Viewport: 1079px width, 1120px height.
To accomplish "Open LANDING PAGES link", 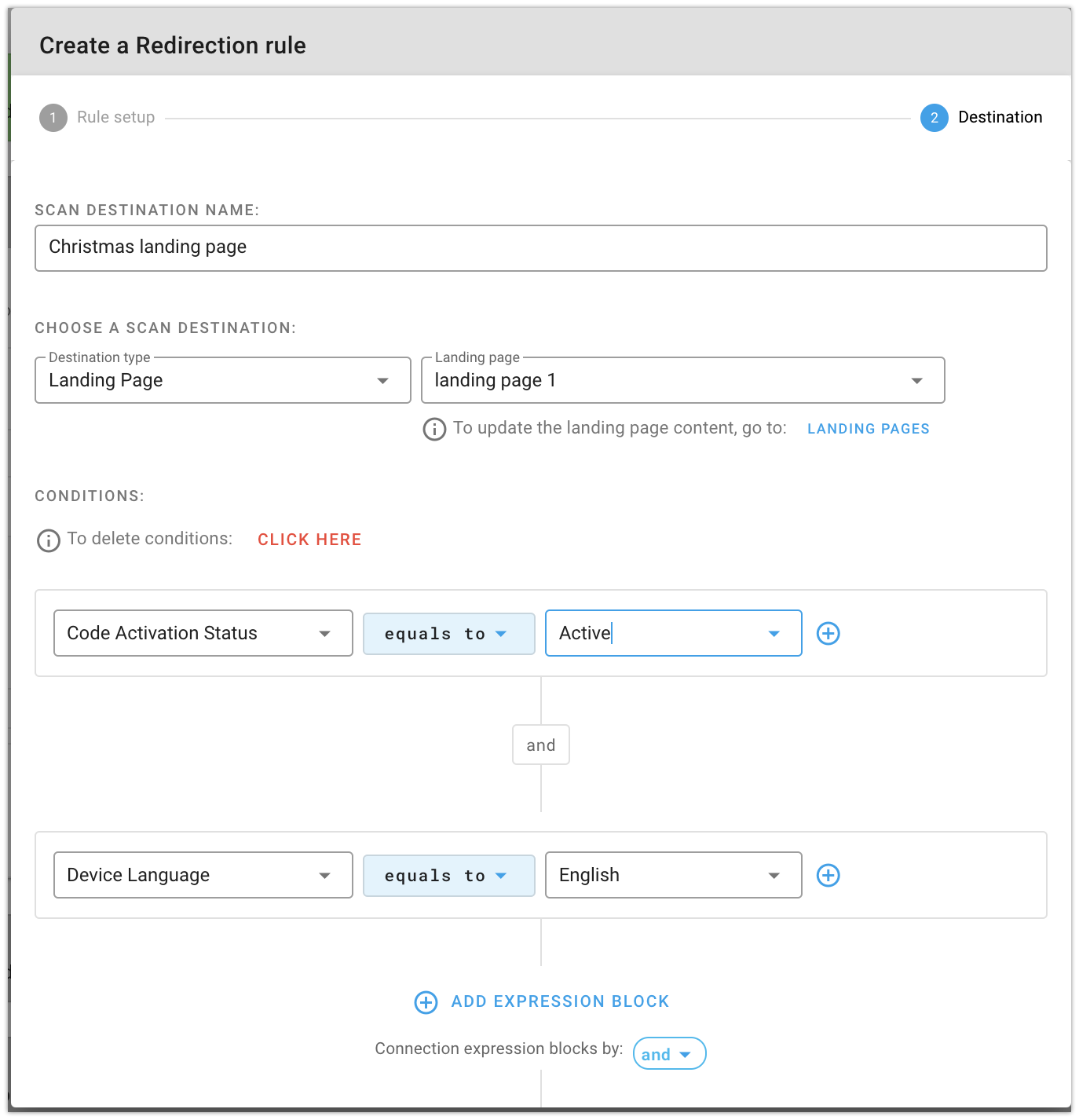I will 869,429.
